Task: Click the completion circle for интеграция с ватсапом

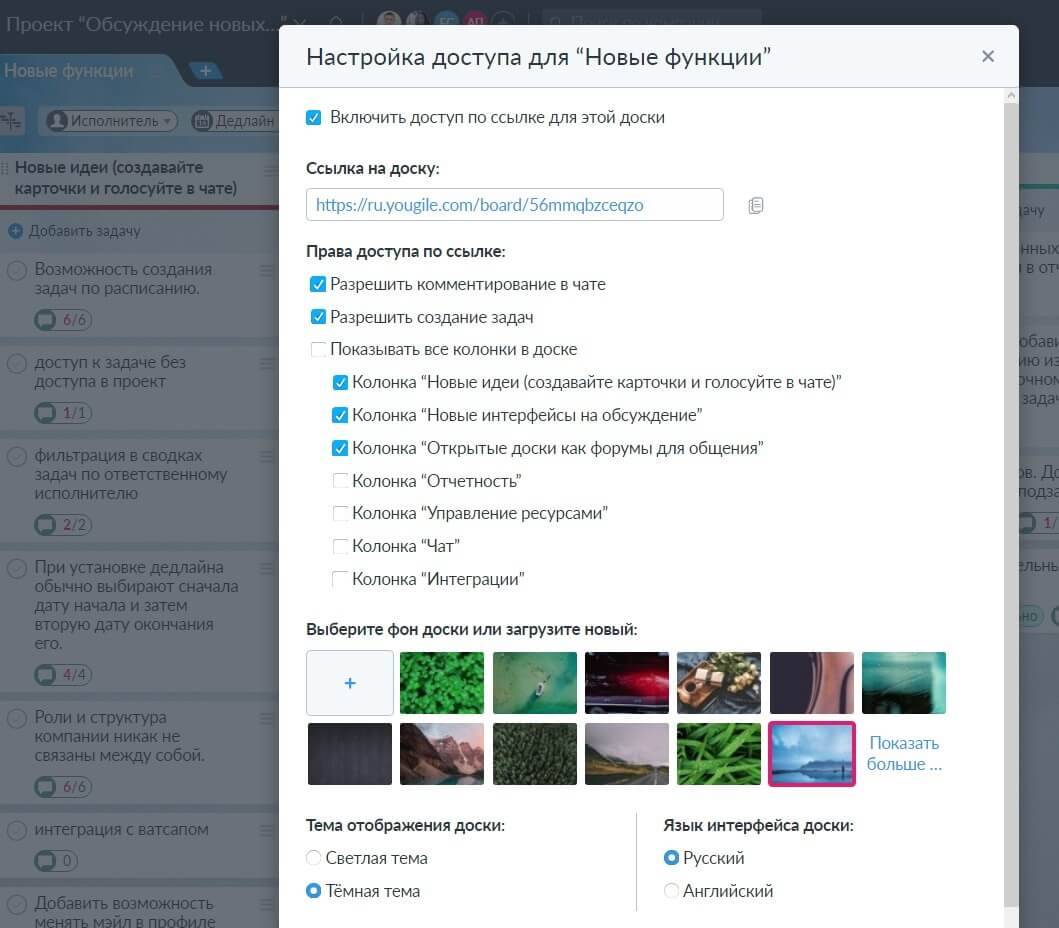Action: [x=17, y=830]
